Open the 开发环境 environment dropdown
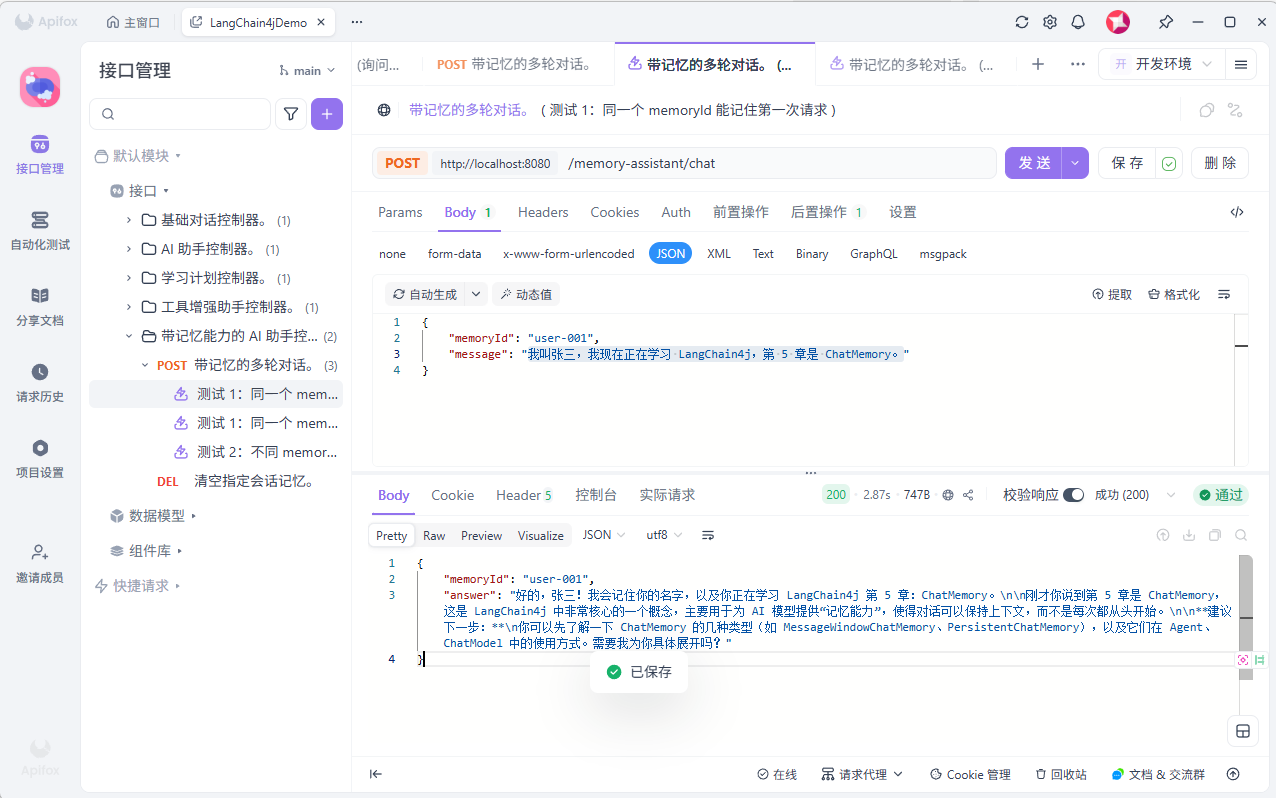 (1161, 64)
